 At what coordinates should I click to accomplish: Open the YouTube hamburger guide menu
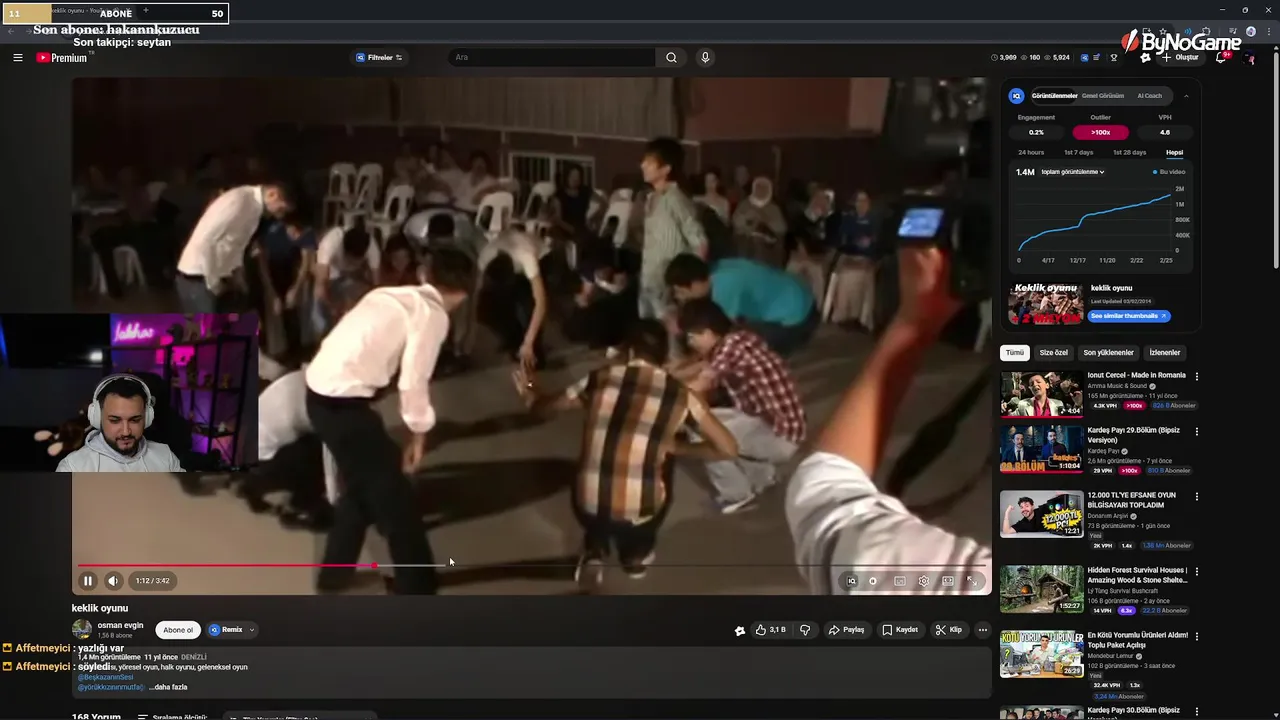pos(18,57)
